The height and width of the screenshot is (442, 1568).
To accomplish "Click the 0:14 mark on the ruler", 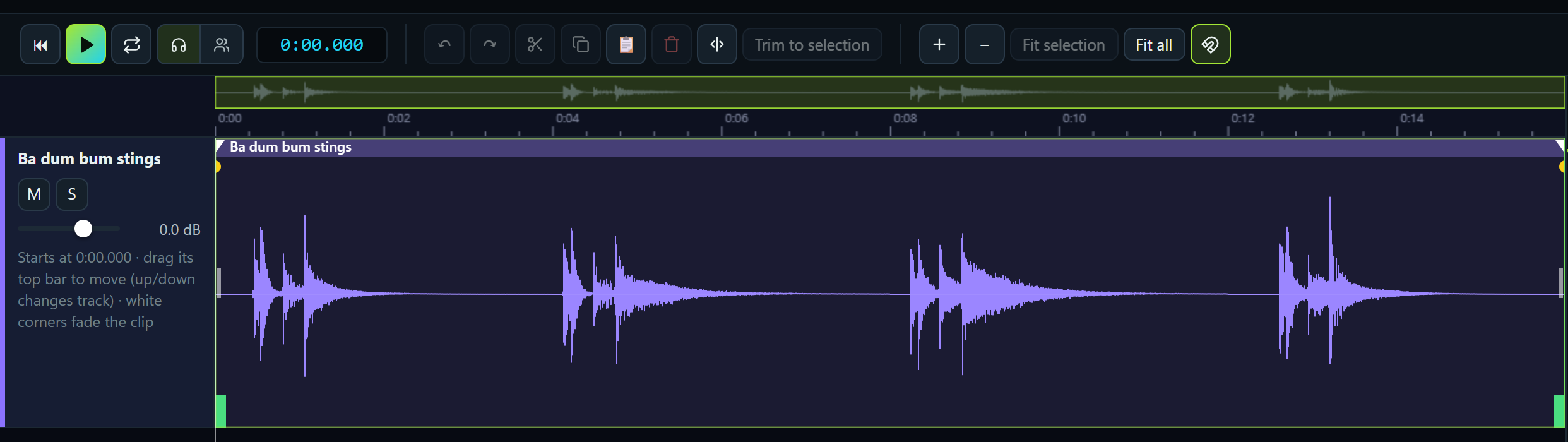I will 1411,118.
